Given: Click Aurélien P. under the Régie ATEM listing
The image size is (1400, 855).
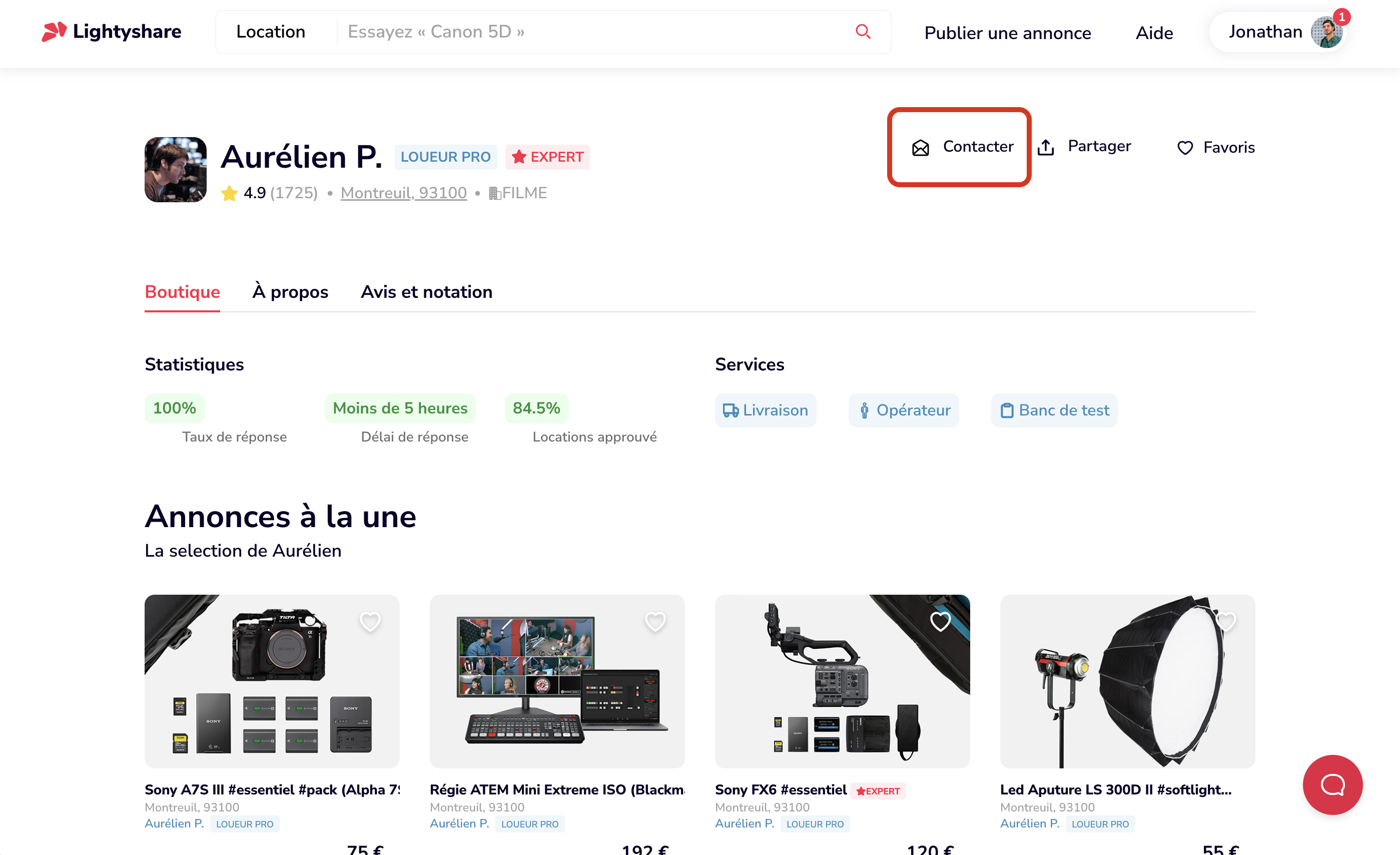Looking at the screenshot, I should pos(460,824).
